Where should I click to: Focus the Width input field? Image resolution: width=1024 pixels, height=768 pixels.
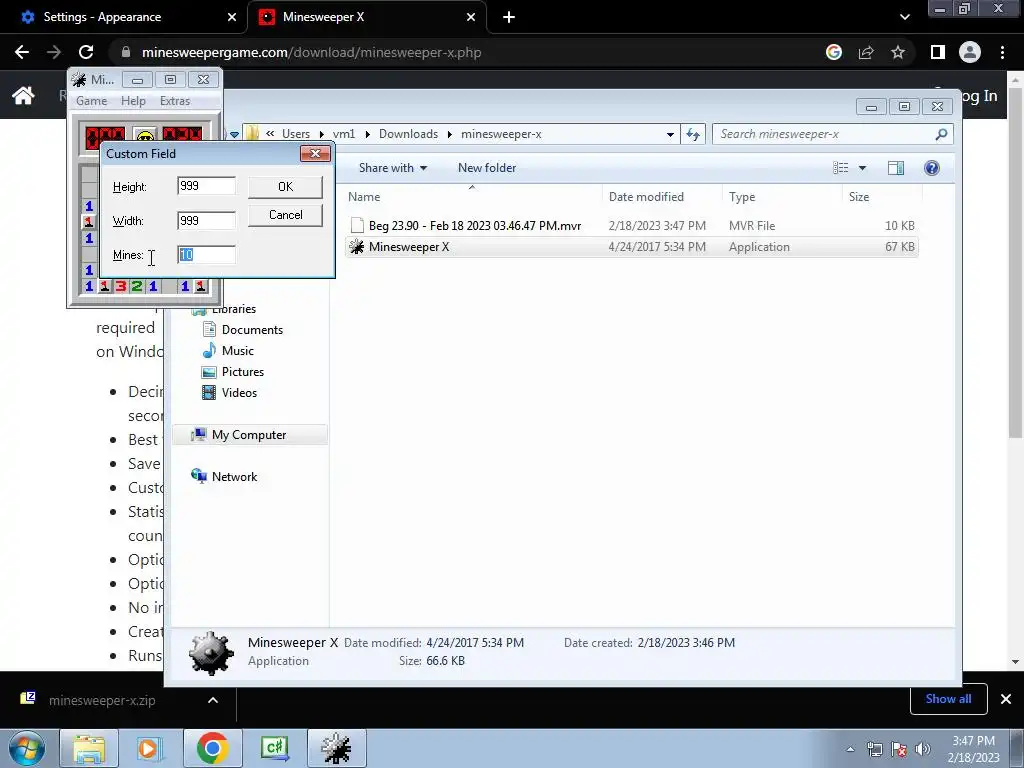point(206,220)
